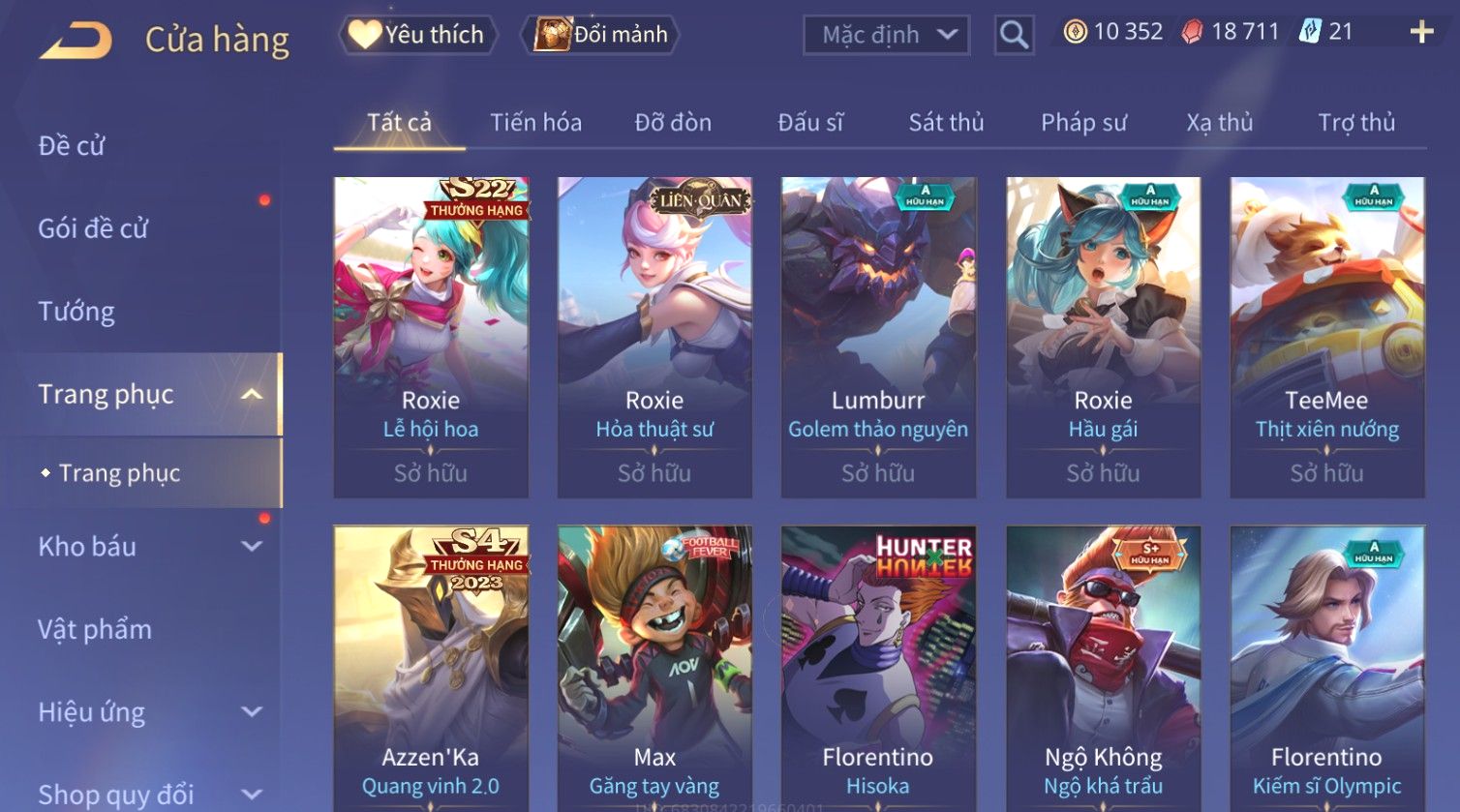
Task: Expand the Hiệu ứng sidebar section
Action: 252,711
